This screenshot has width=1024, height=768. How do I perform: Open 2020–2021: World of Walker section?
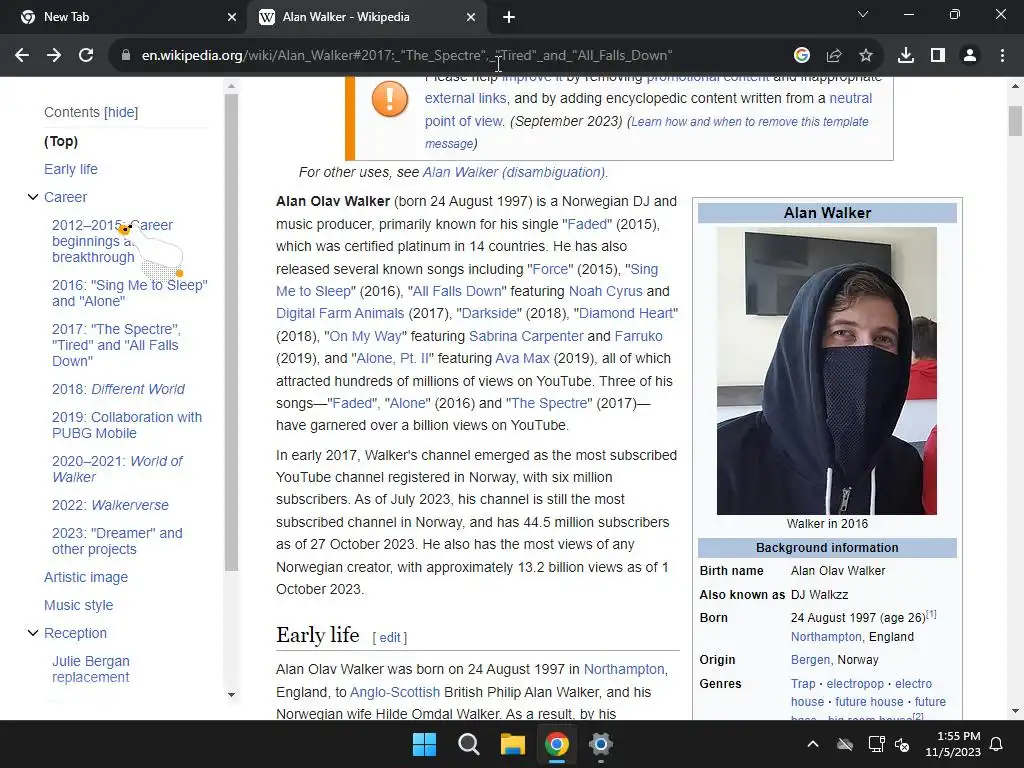(x=117, y=469)
